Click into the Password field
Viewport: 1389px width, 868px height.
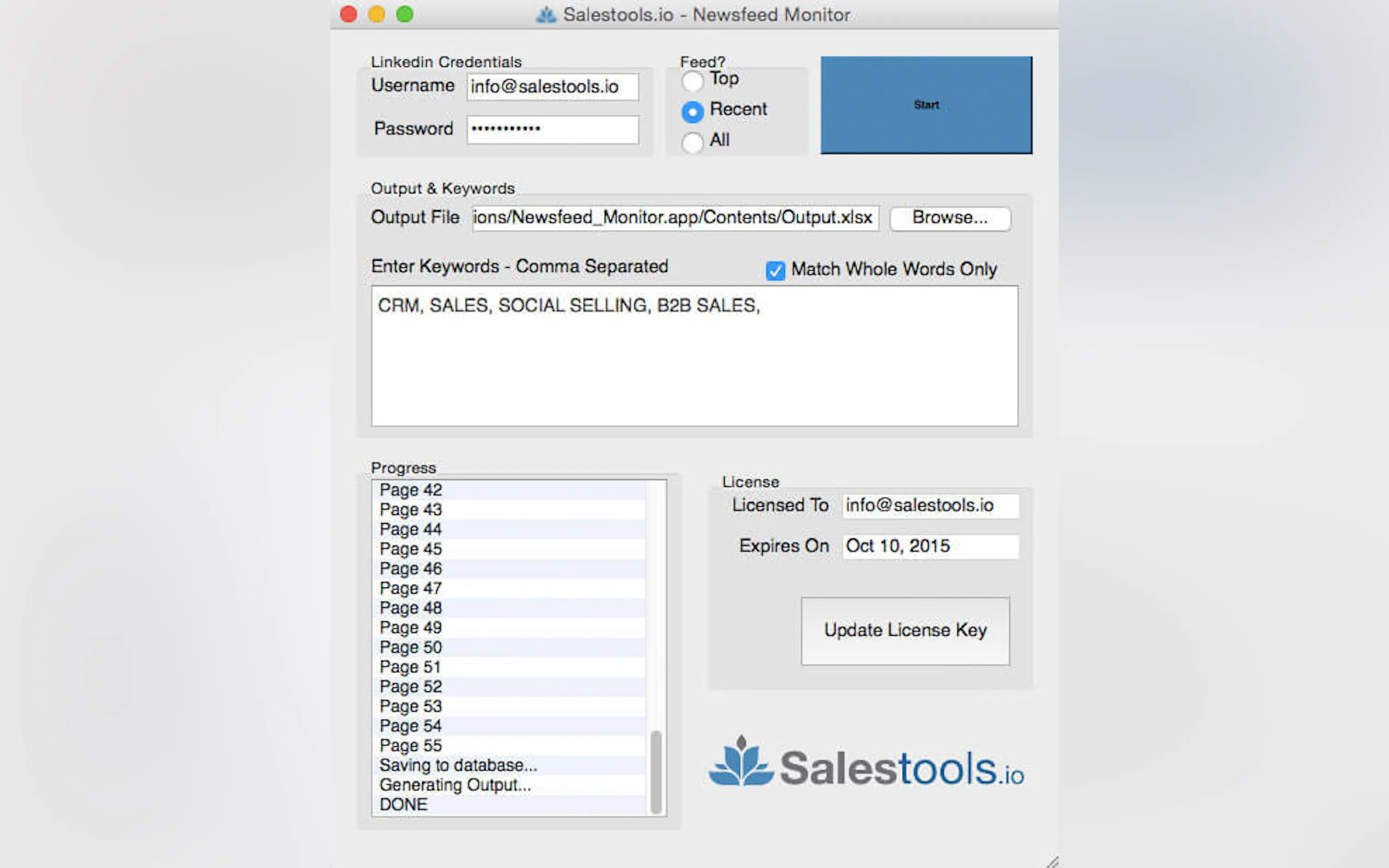coord(552,129)
